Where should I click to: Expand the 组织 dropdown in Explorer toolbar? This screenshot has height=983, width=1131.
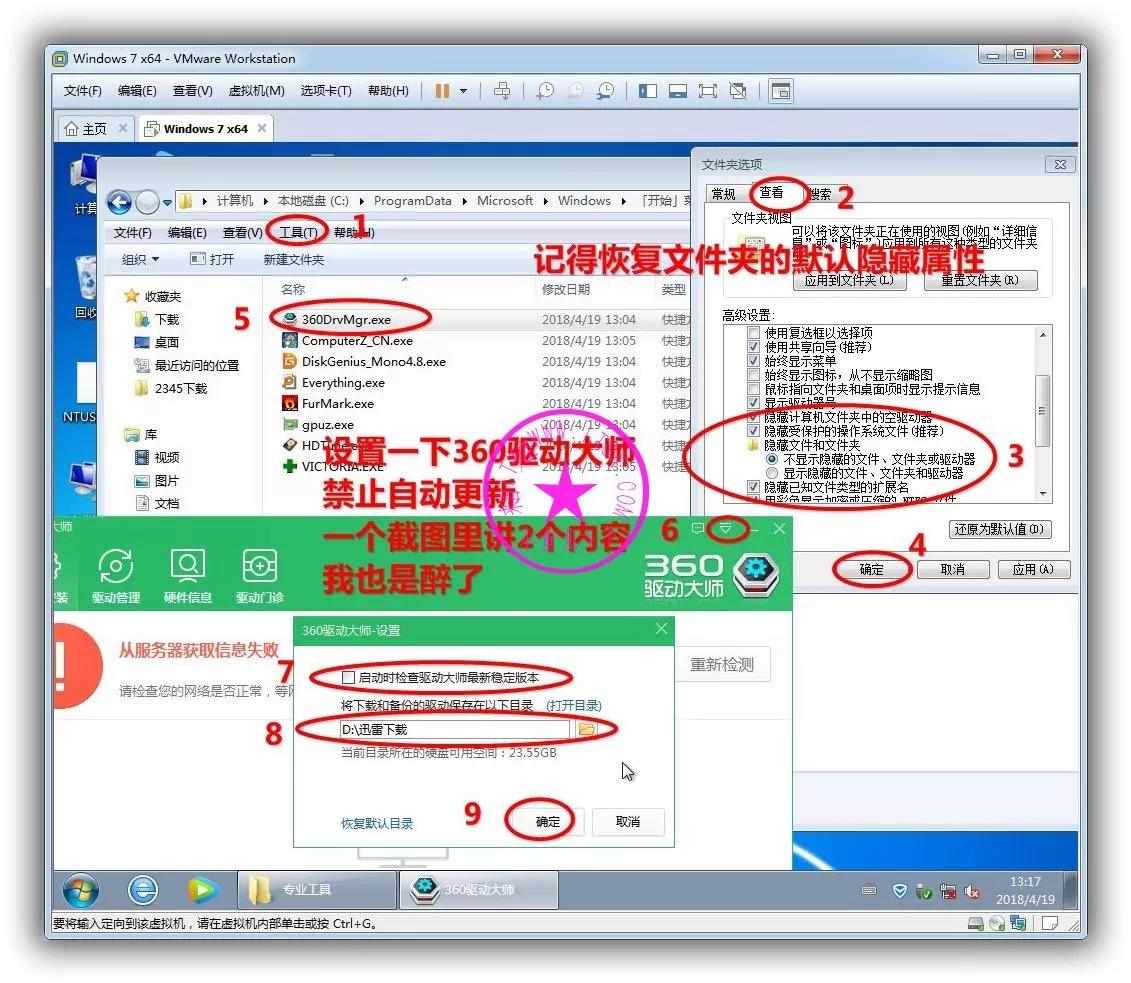click(x=140, y=260)
